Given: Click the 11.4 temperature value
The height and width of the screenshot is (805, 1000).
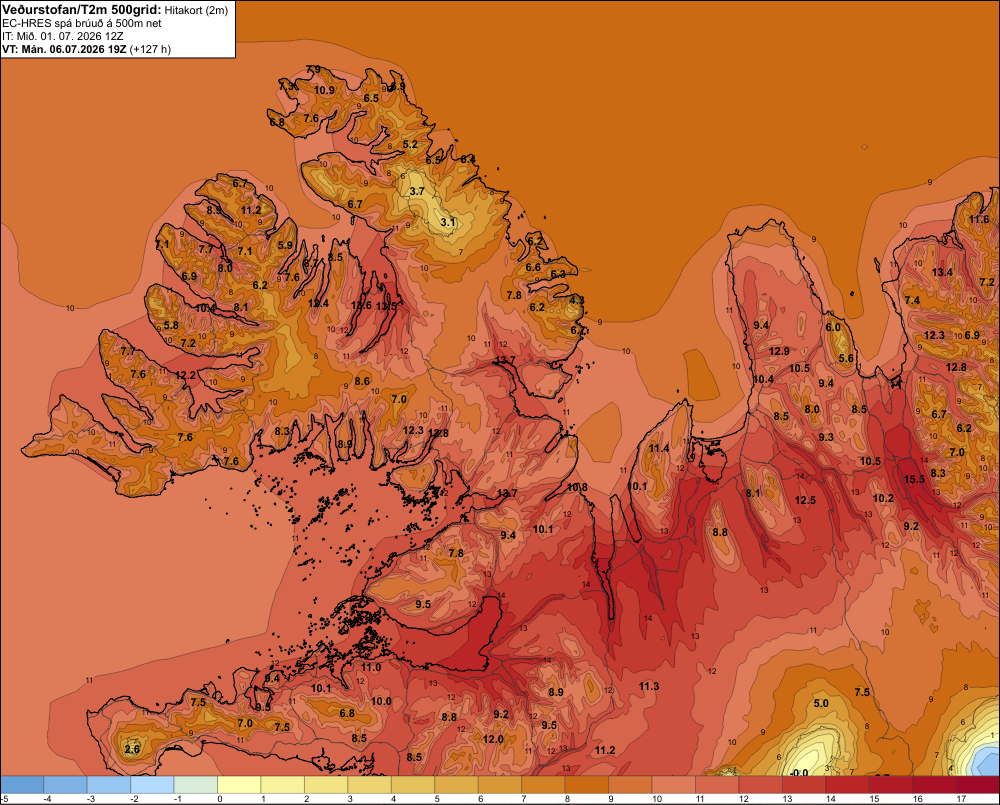Looking at the screenshot, I should tap(659, 448).
